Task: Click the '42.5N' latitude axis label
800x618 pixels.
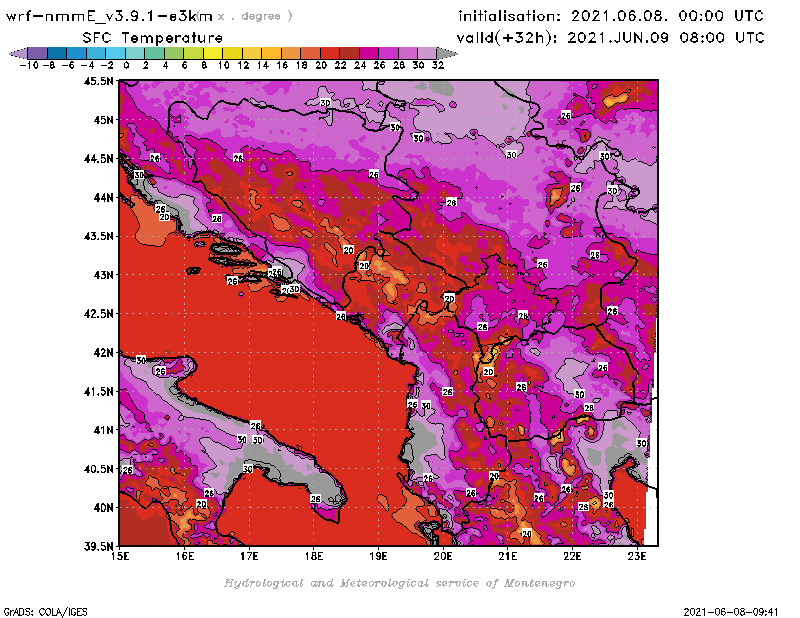Action: click(98, 314)
